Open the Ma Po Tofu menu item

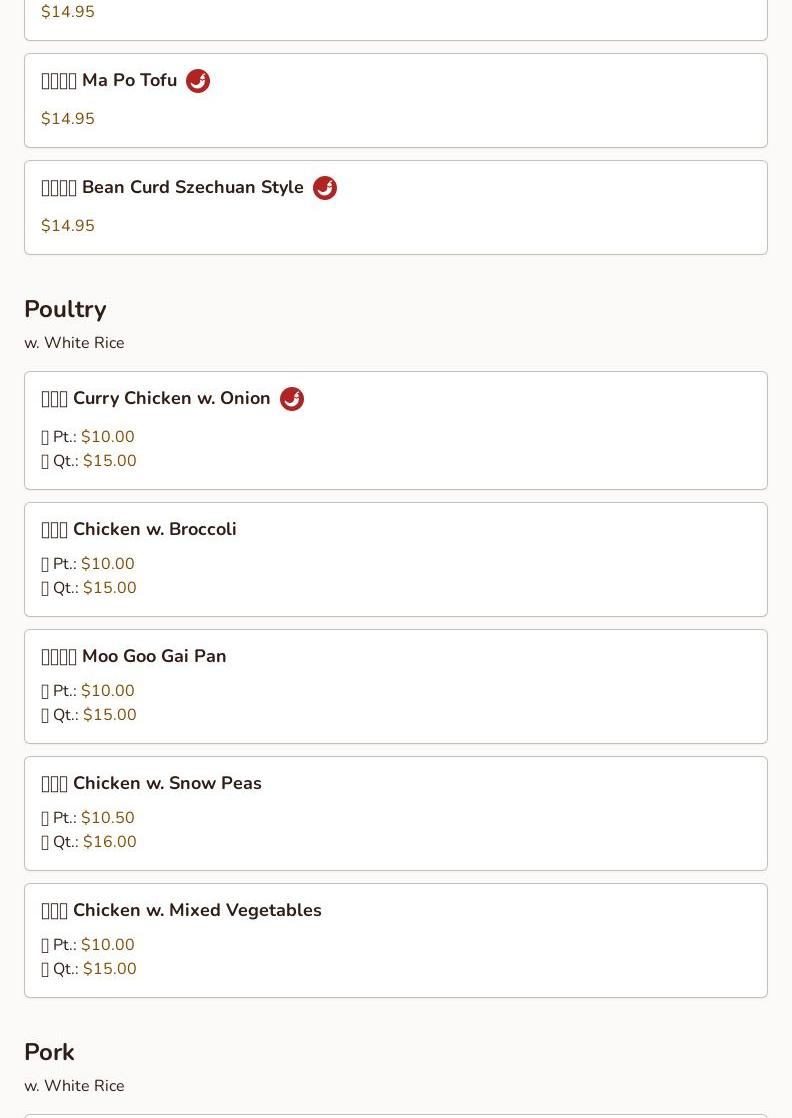tap(128, 81)
